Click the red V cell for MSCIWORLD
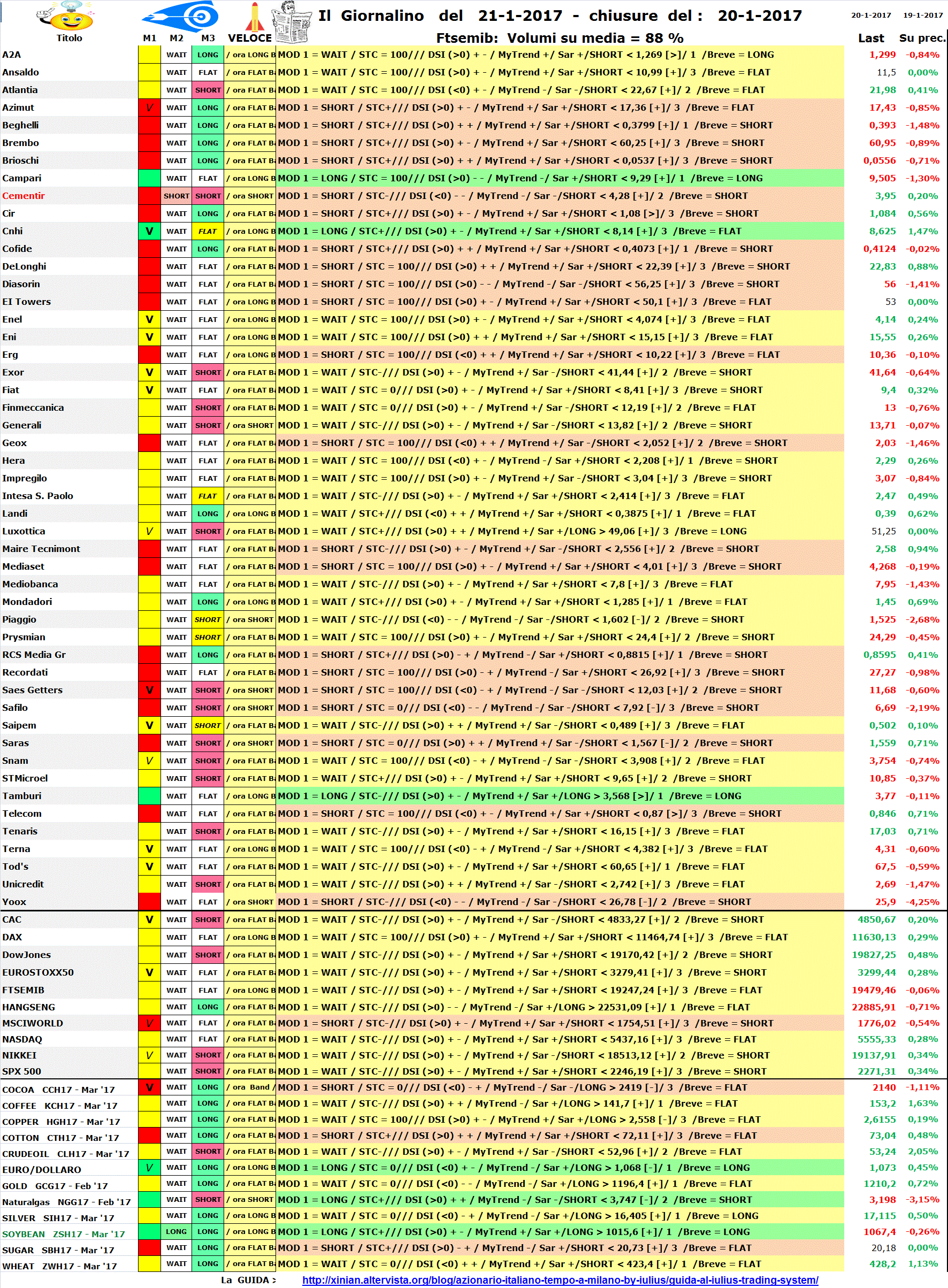The height and width of the screenshot is (1288, 948). (x=149, y=1022)
